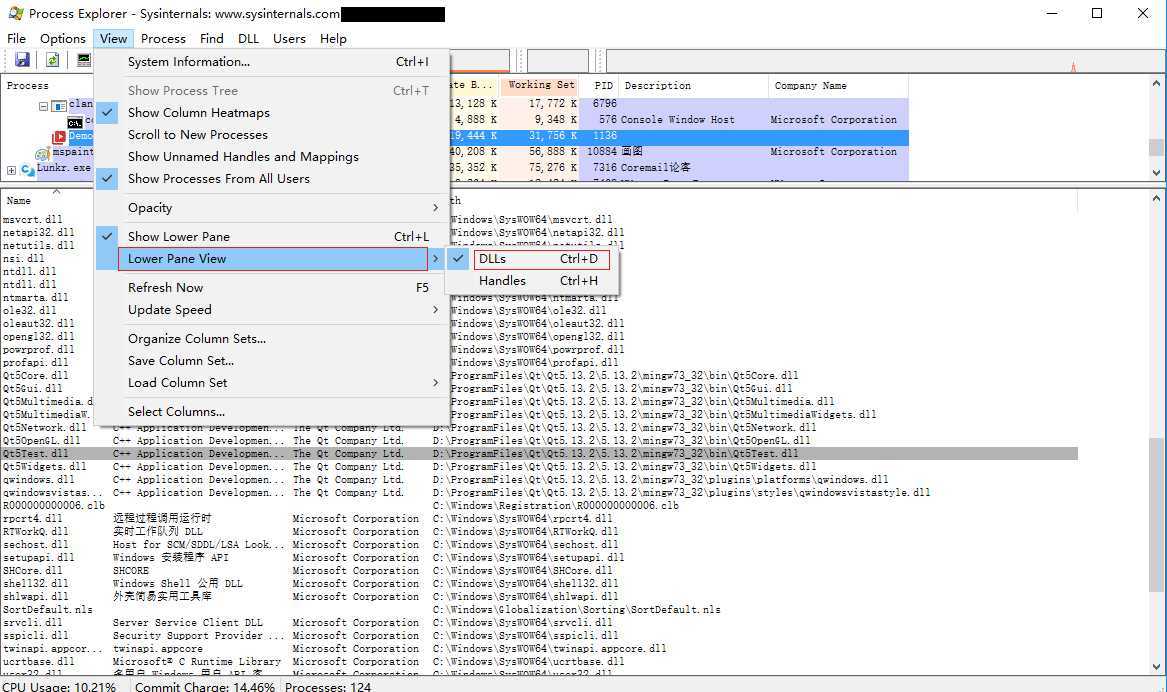
Task: Click the Save floppy disk toolbar icon
Action: pos(22,60)
